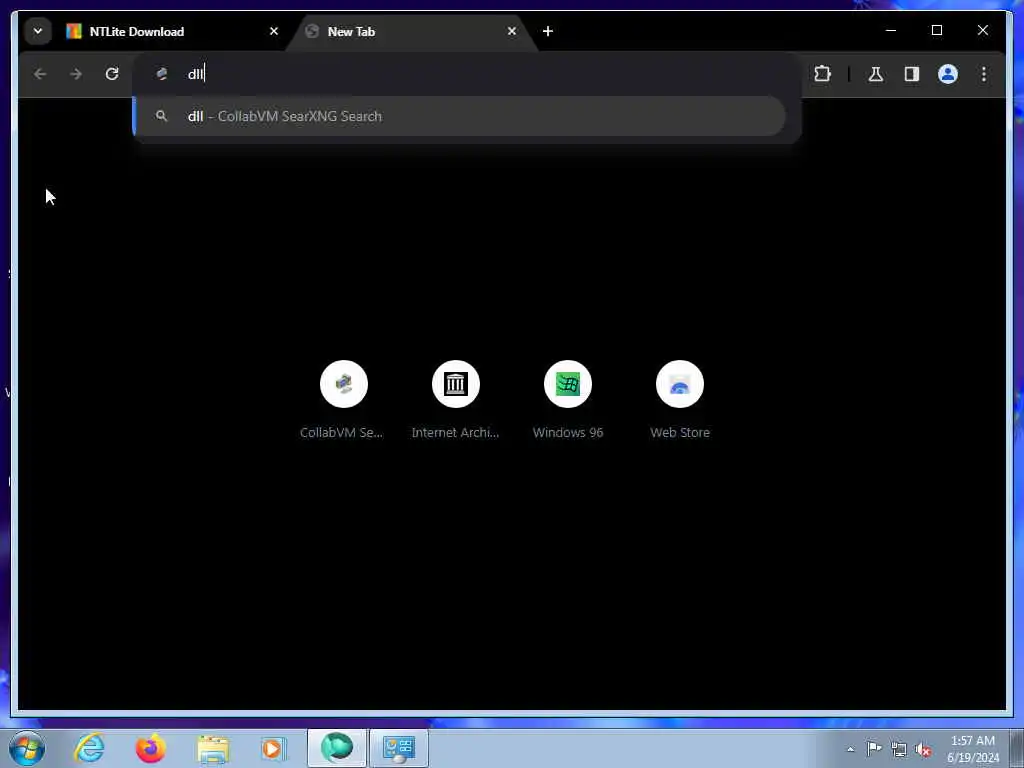Image resolution: width=1024 pixels, height=768 pixels.
Task: Maximize the browser window
Action: [x=936, y=30]
